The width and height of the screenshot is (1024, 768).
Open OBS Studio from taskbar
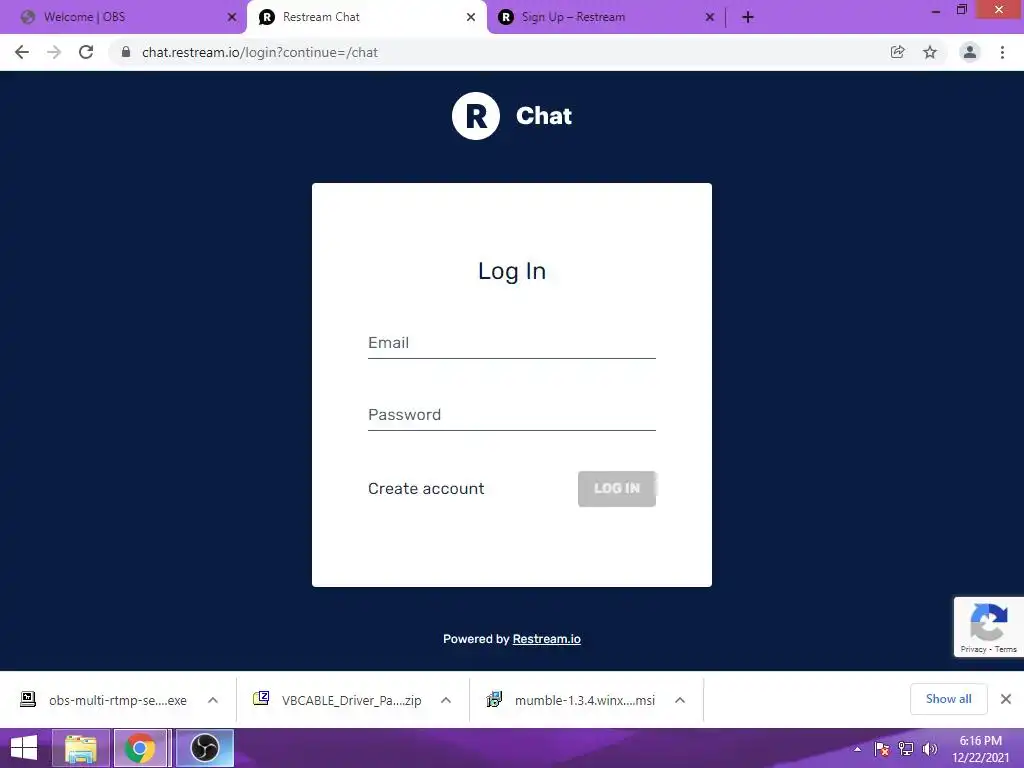[204, 748]
